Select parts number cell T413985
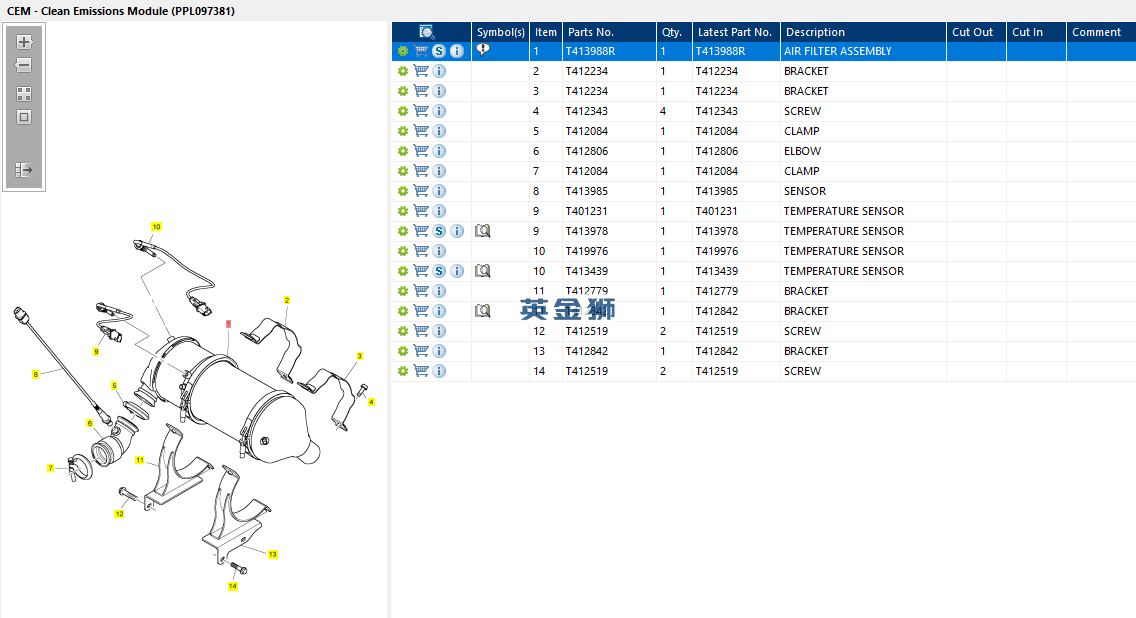 click(609, 191)
